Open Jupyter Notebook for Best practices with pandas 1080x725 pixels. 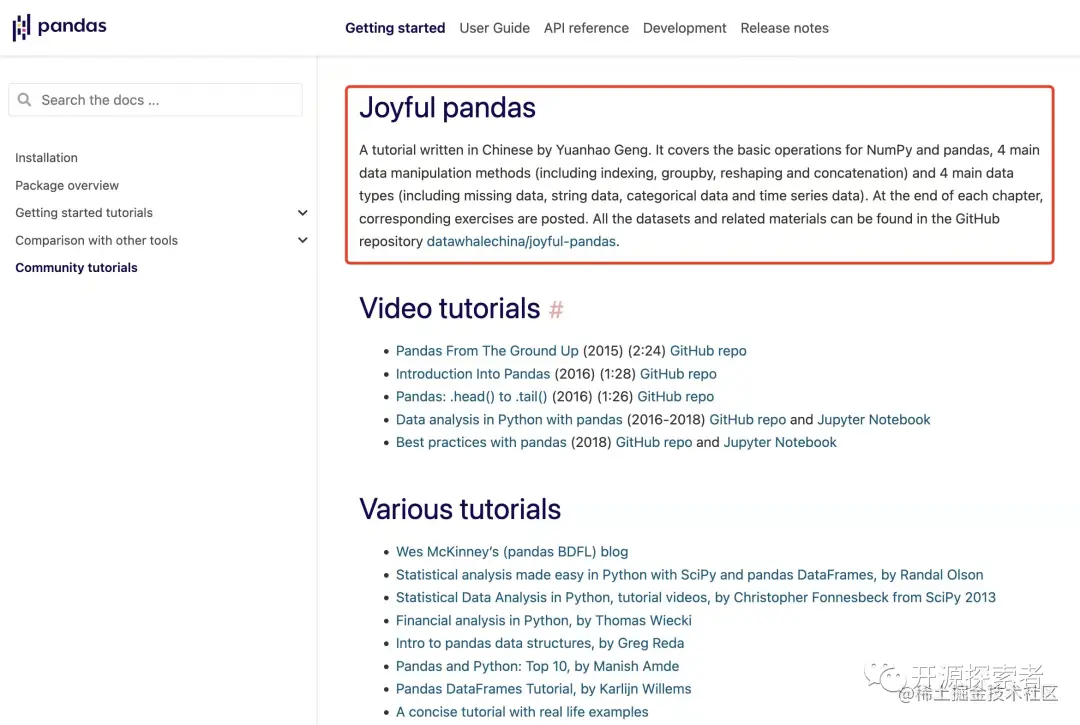pos(780,442)
